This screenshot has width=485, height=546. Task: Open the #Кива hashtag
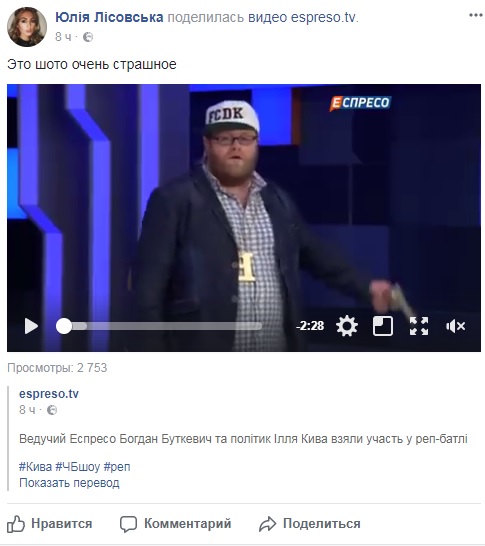(35, 467)
